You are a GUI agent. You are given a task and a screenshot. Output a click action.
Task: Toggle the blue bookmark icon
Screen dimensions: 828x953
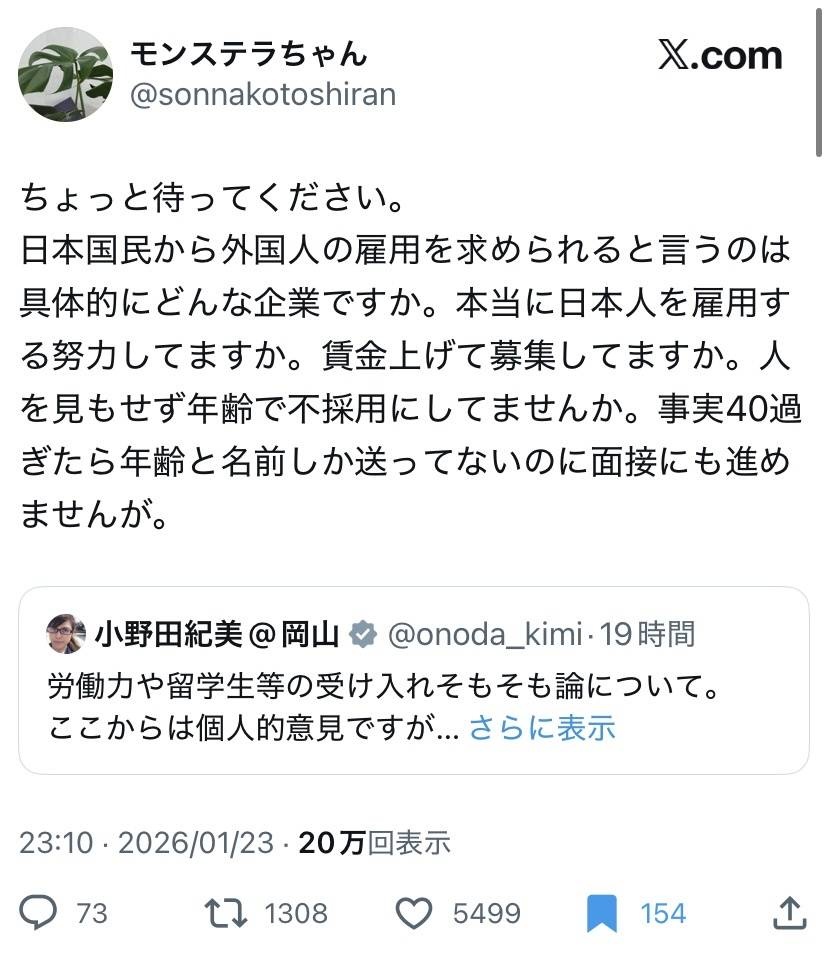pyautogui.click(x=601, y=913)
